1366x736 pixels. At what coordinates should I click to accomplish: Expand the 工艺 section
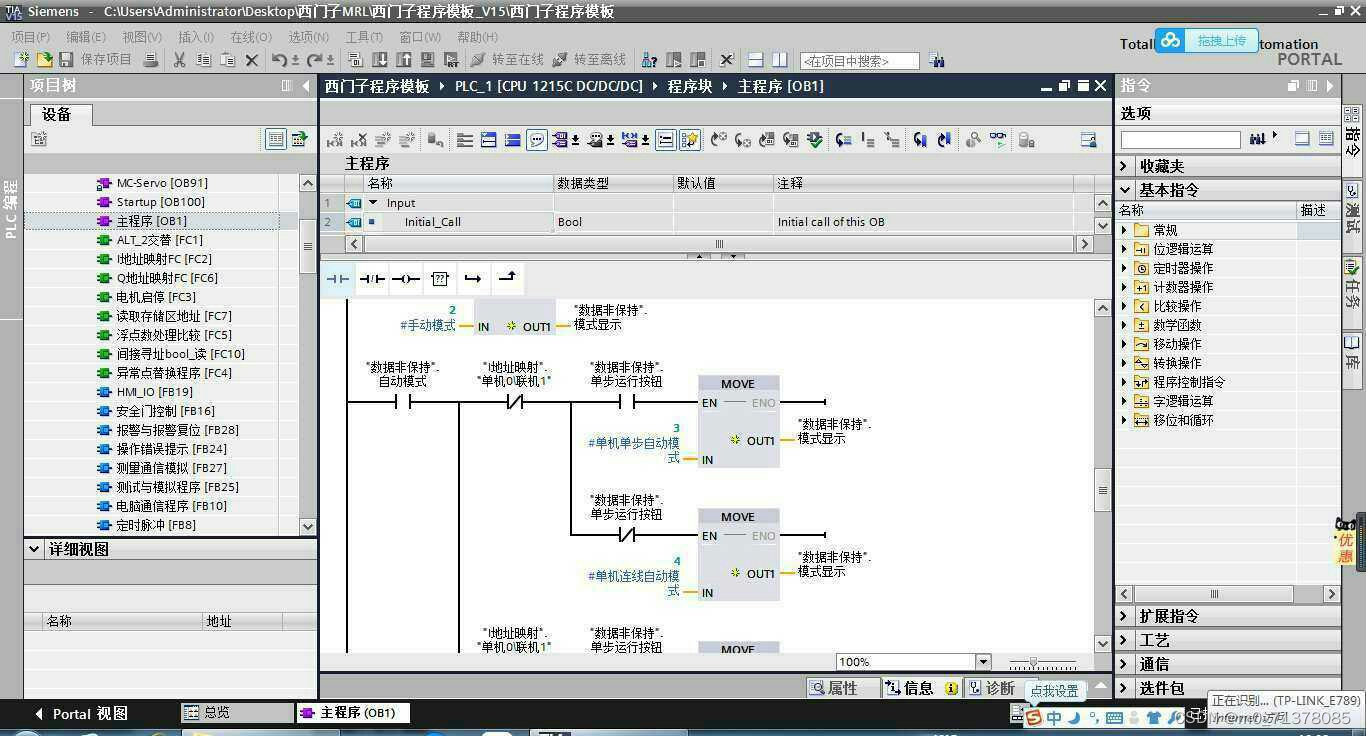point(1126,640)
